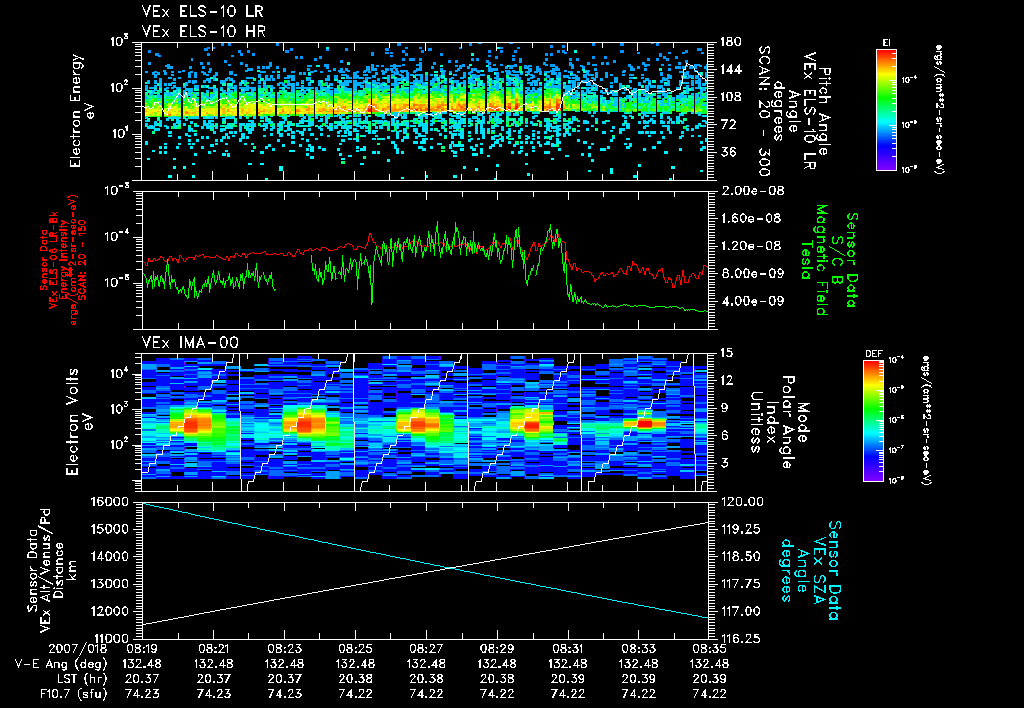1024x708 pixels.
Task: Click the 08:23 time tick label
Action: 285,648
